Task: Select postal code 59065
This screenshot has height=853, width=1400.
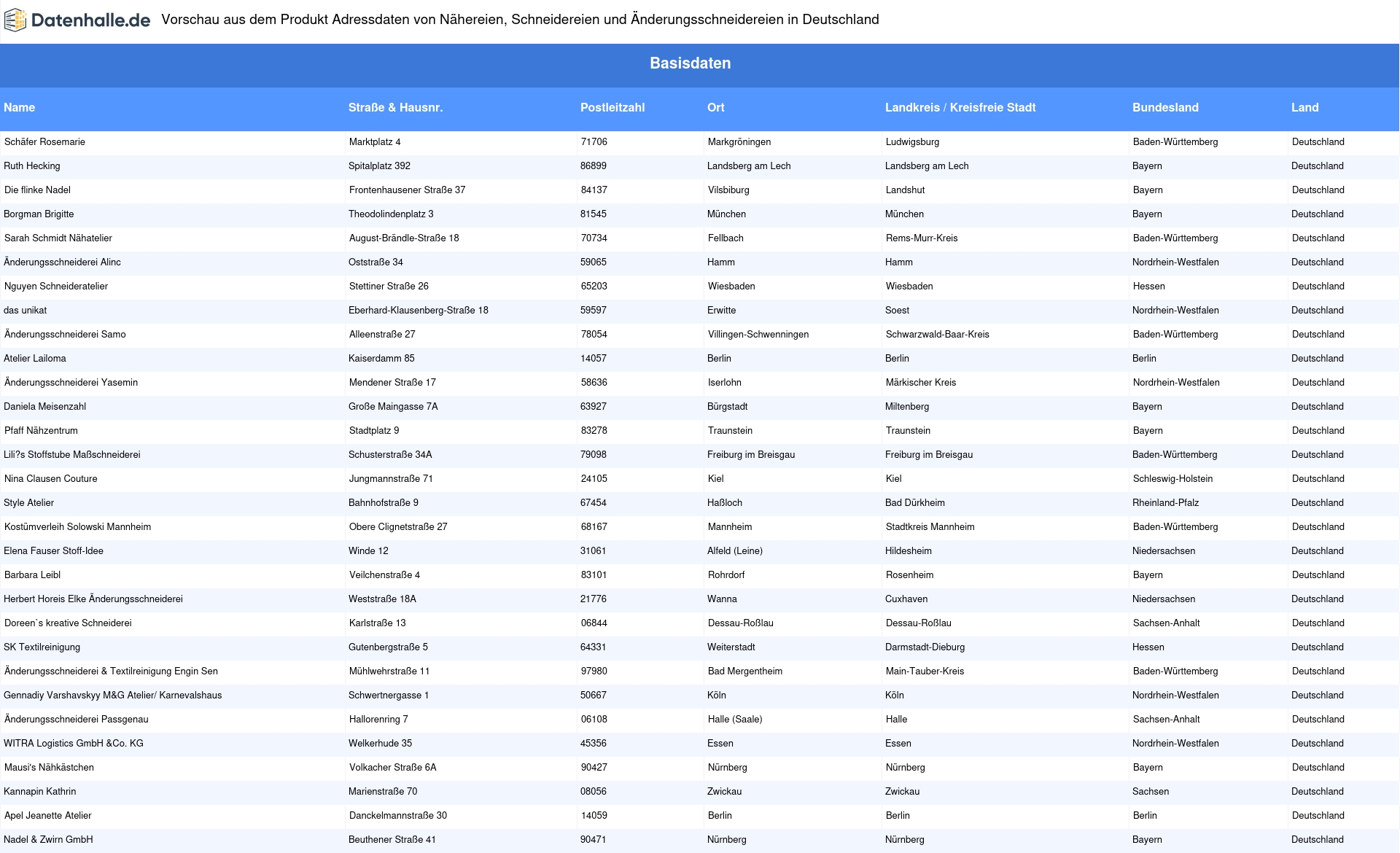Action: click(594, 262)
